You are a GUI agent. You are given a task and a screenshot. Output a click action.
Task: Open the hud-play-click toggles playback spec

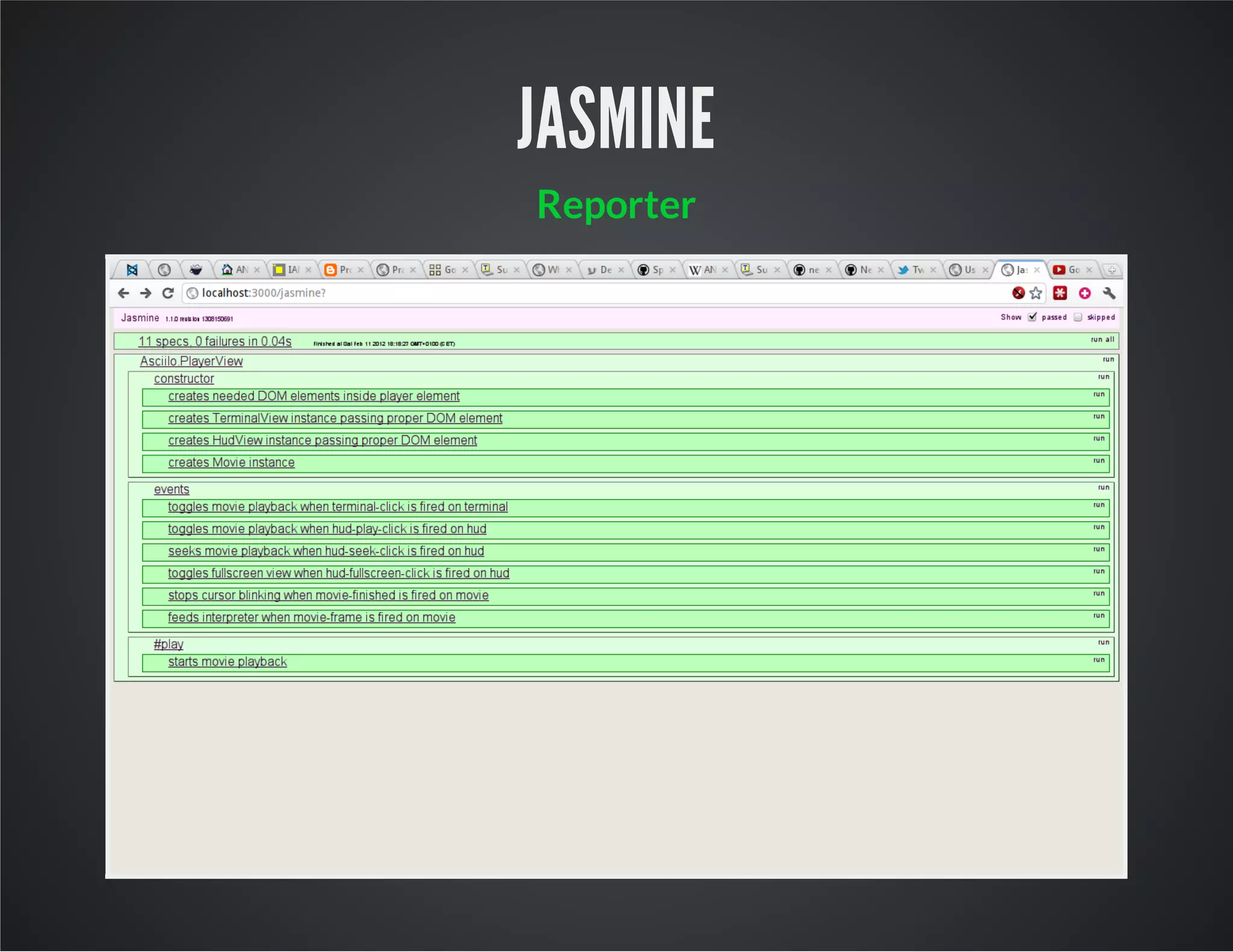click(x=327, y=529)
